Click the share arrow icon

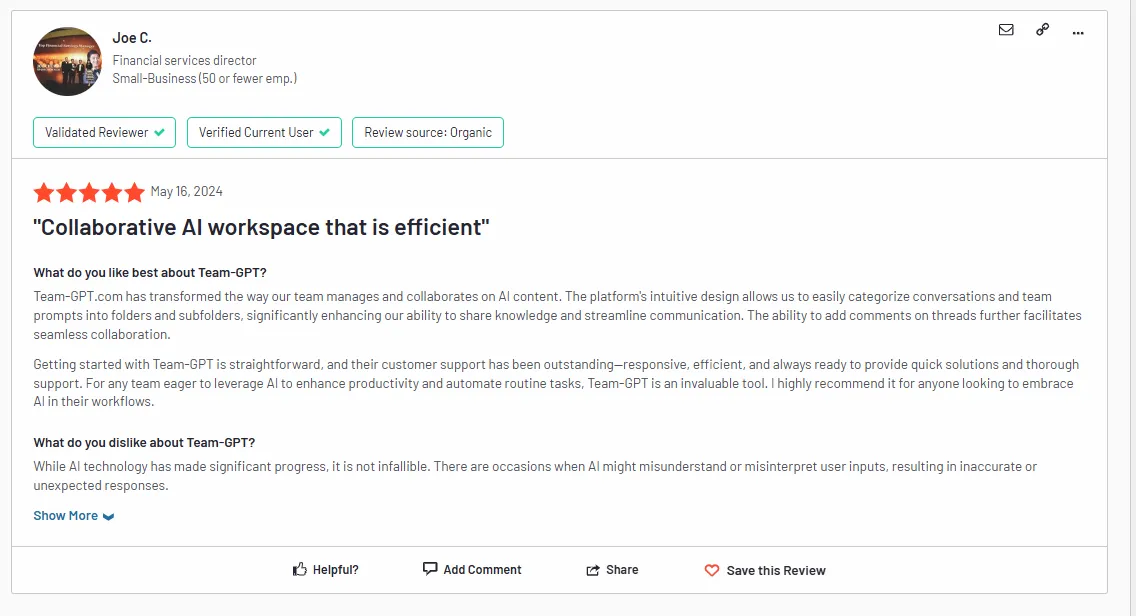click(x=593, y=570)
